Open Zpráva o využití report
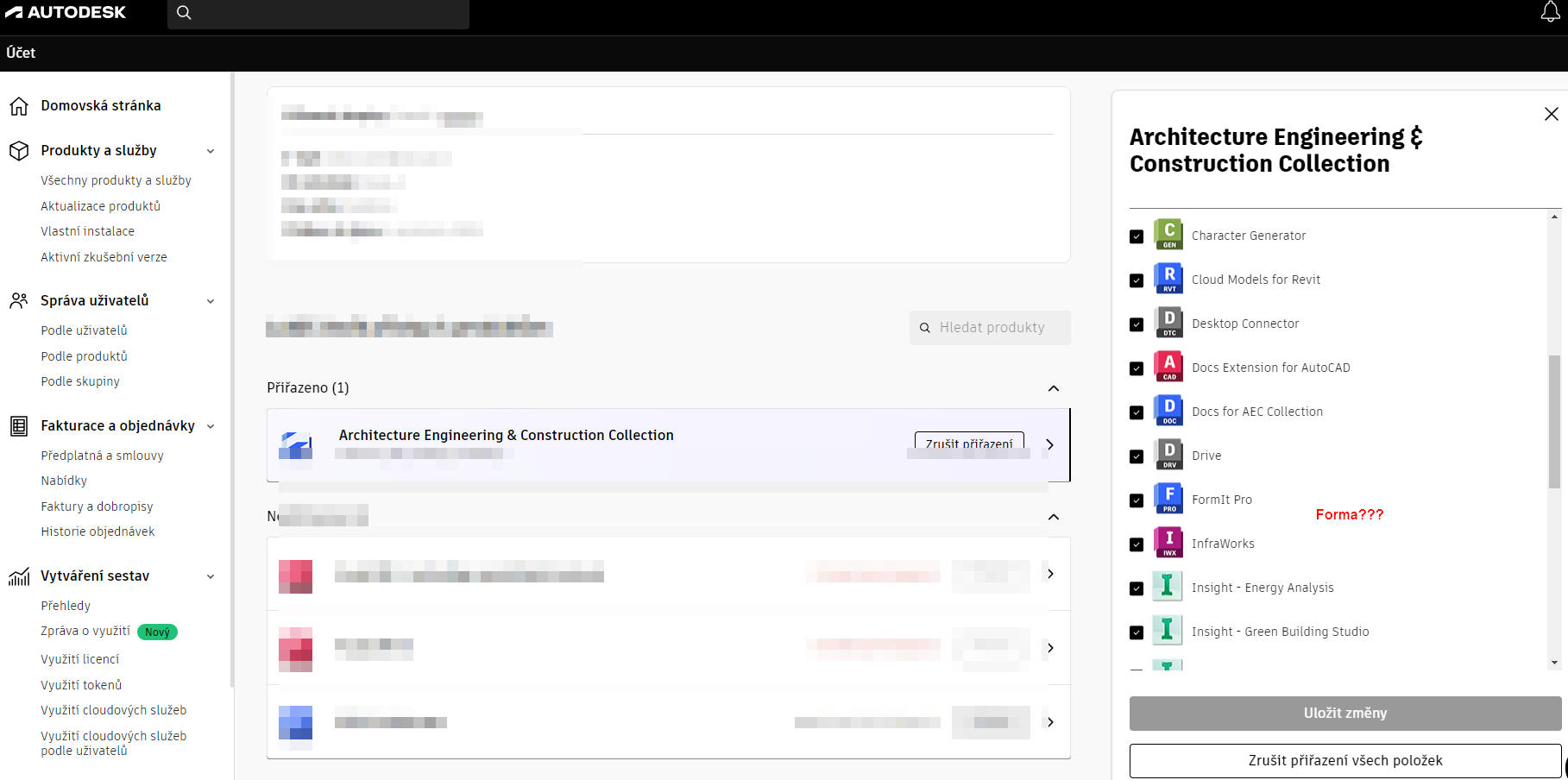Screen dimensions: 1568x780 85,631
